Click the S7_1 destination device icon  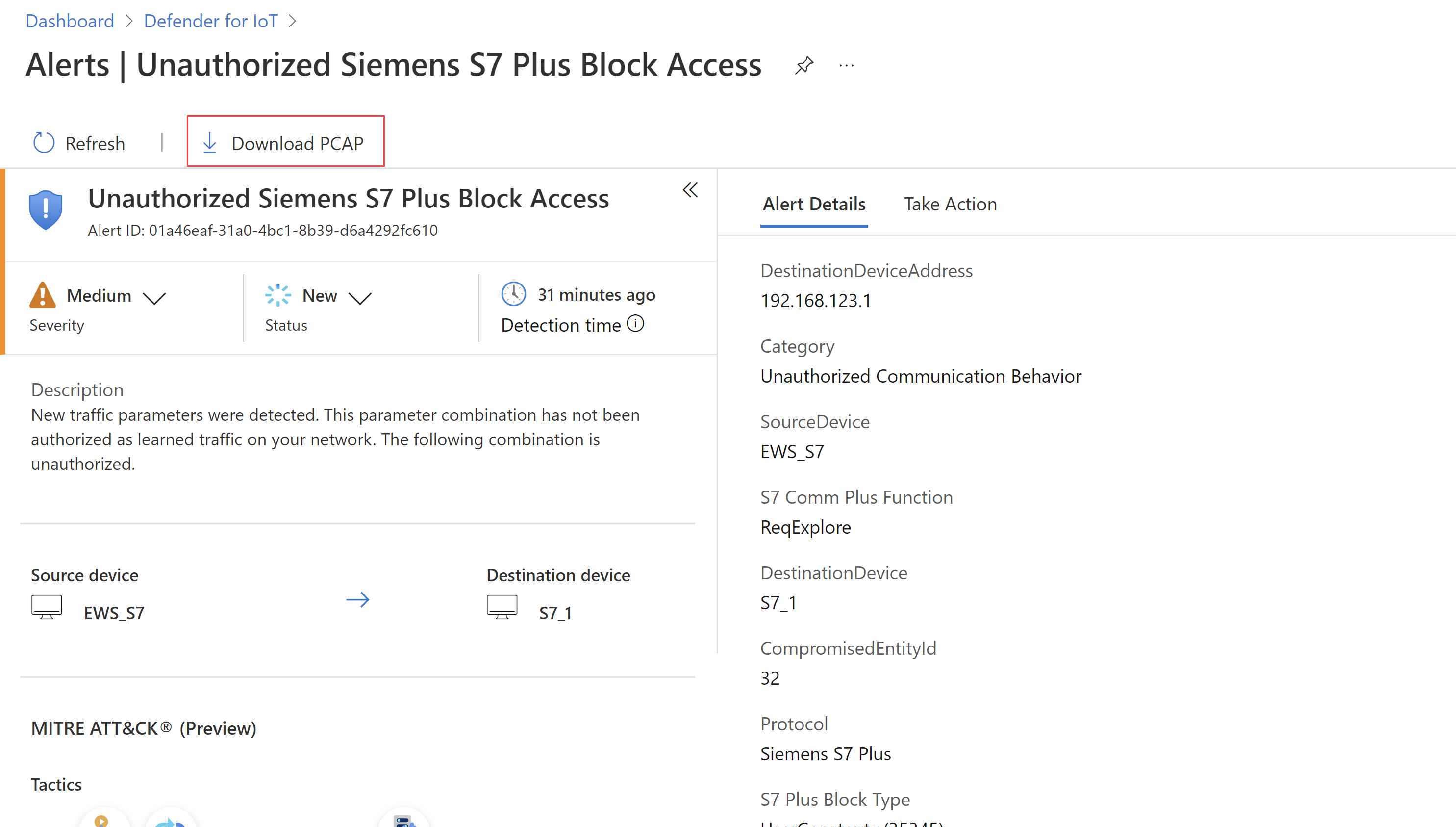[x=502, y=607]
